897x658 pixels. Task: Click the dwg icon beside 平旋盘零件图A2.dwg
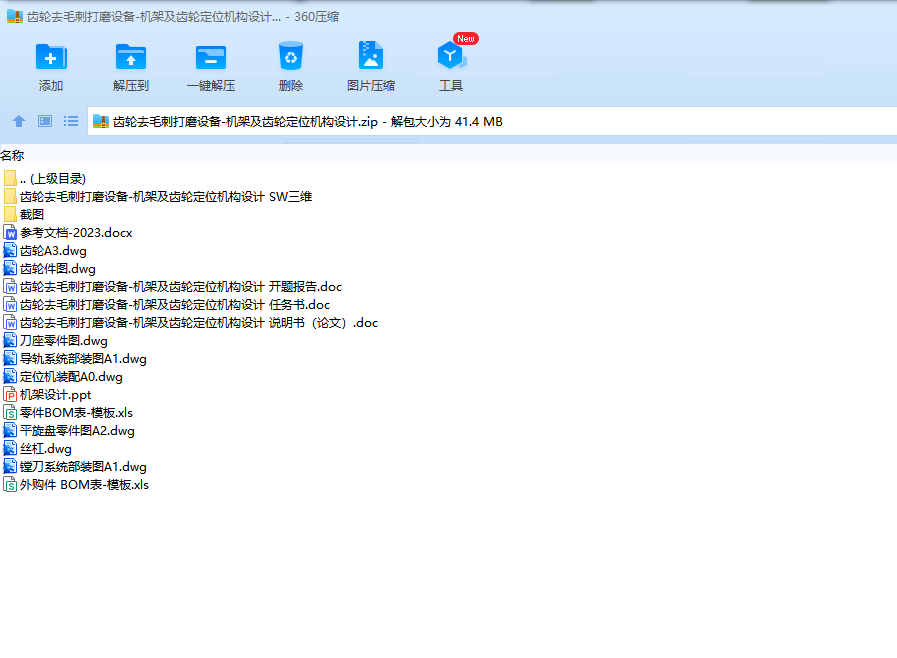[10, 431]
